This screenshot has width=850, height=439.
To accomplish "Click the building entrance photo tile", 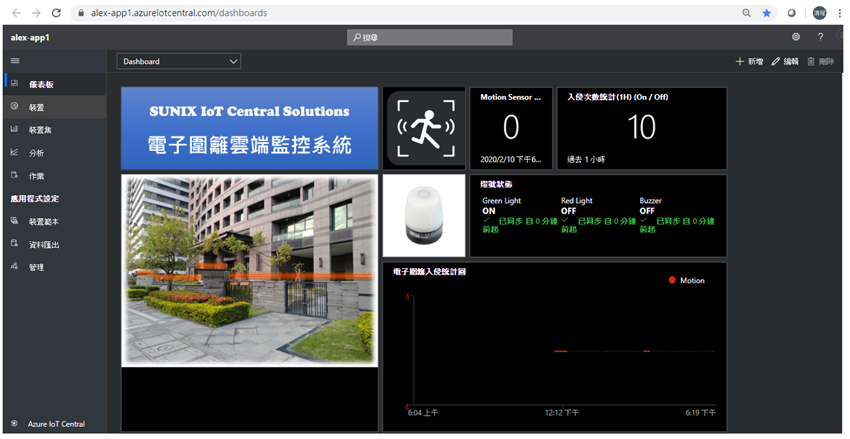I will (x=249, y=270).
